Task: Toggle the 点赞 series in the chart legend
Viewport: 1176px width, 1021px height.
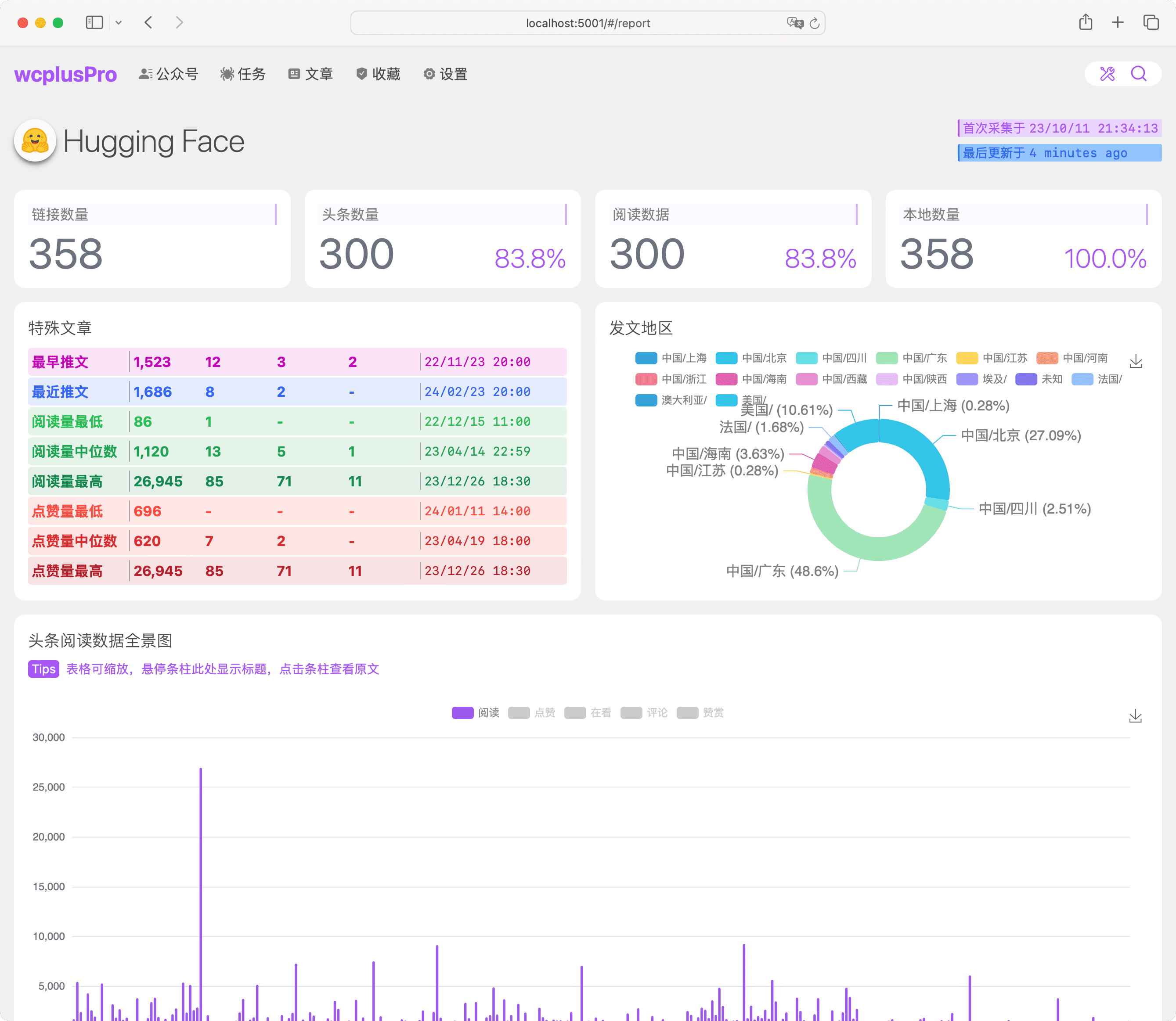Action: 532,712
